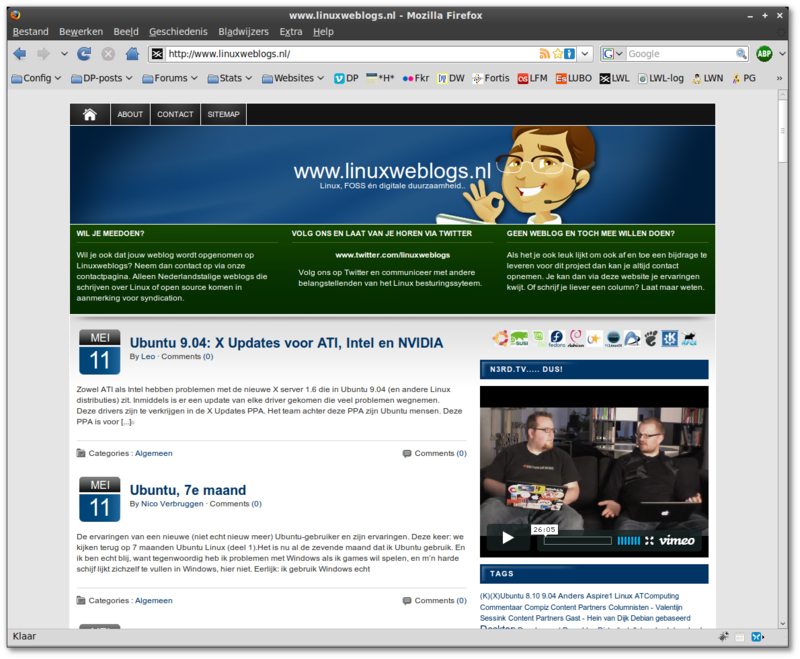Open the Geschiedenis menu
800x659 pixels.
pyautogui.click(x=178, y=32)
